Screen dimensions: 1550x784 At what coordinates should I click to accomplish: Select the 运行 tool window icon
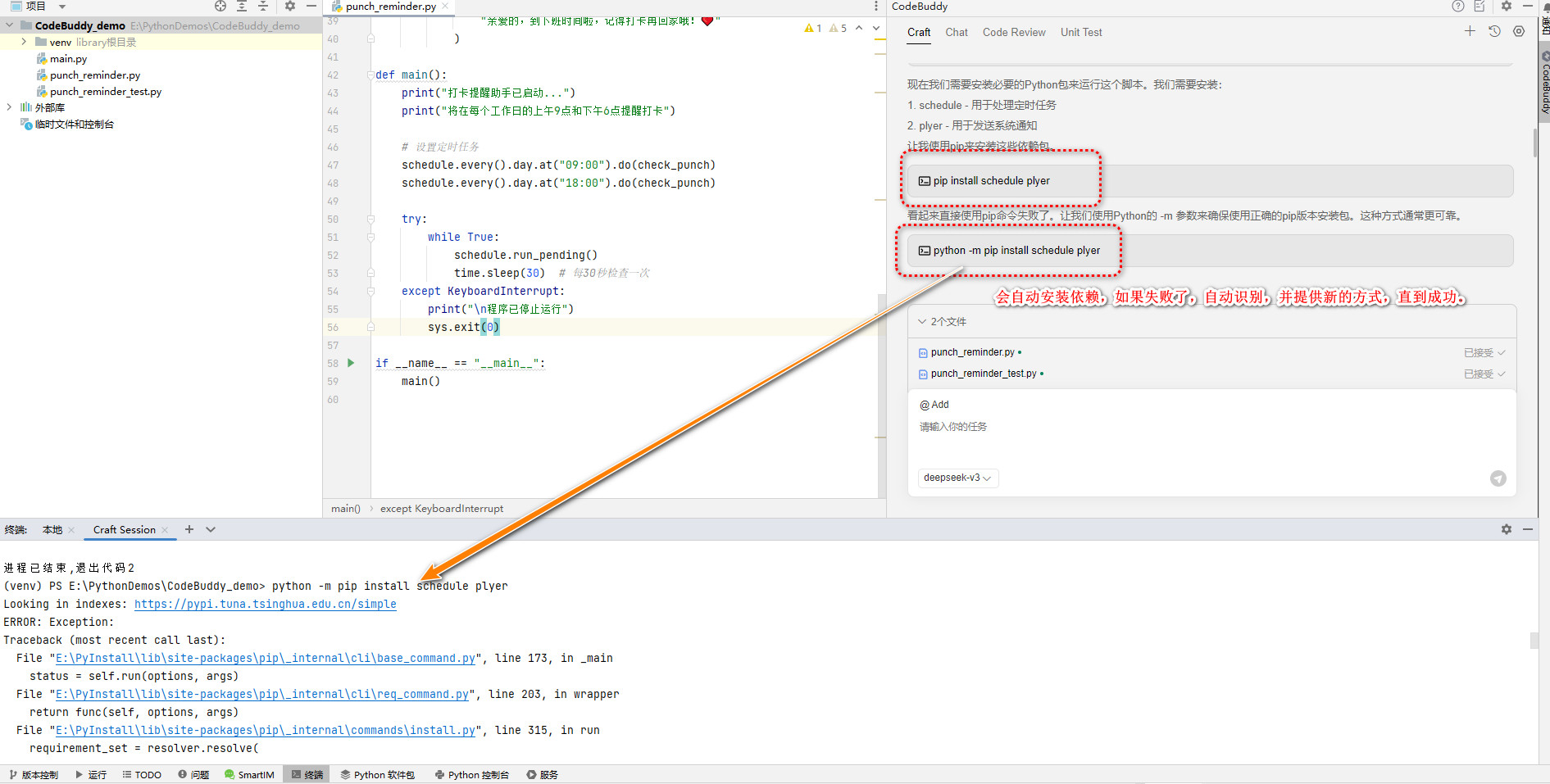(91, 774)
